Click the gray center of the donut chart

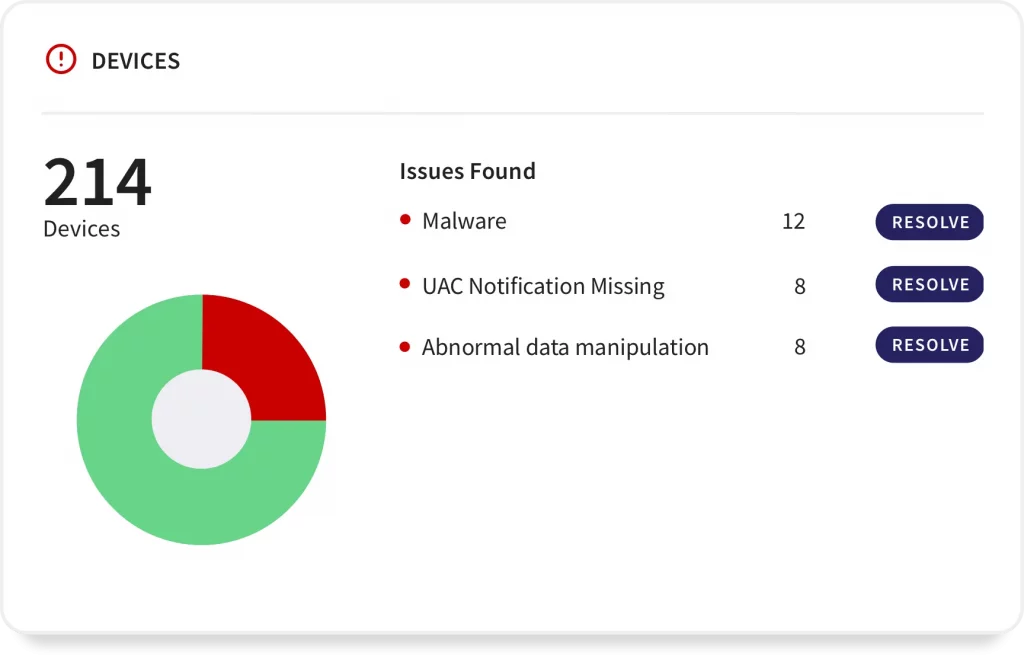point(201,419)
